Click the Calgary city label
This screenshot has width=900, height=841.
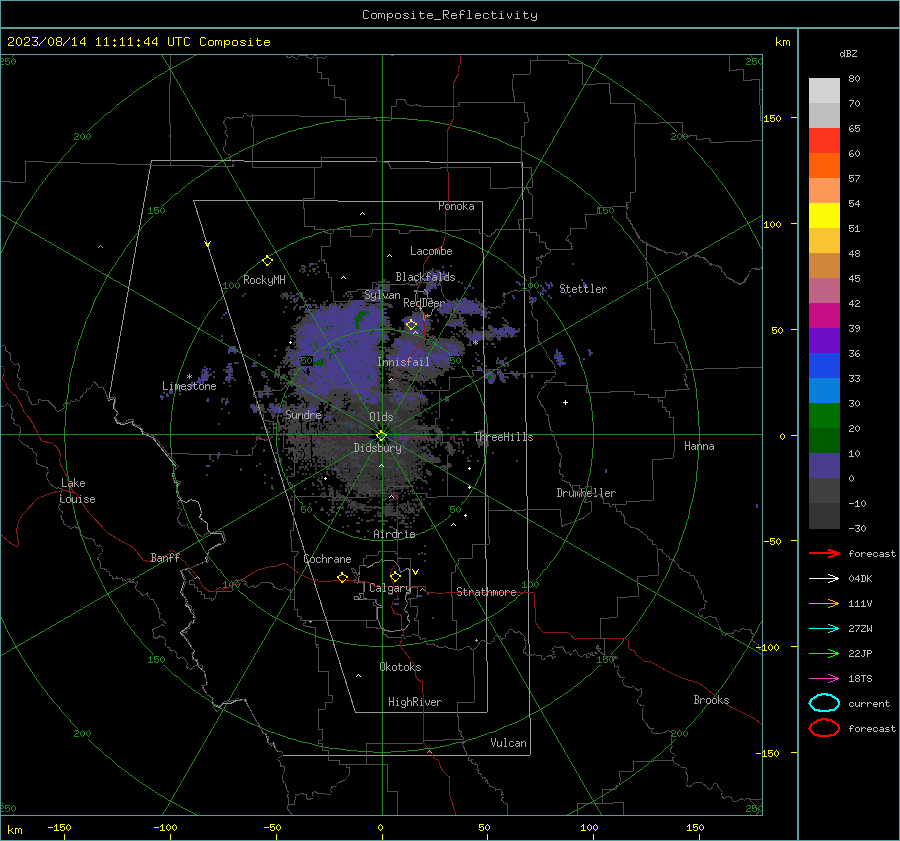[390, 588]
